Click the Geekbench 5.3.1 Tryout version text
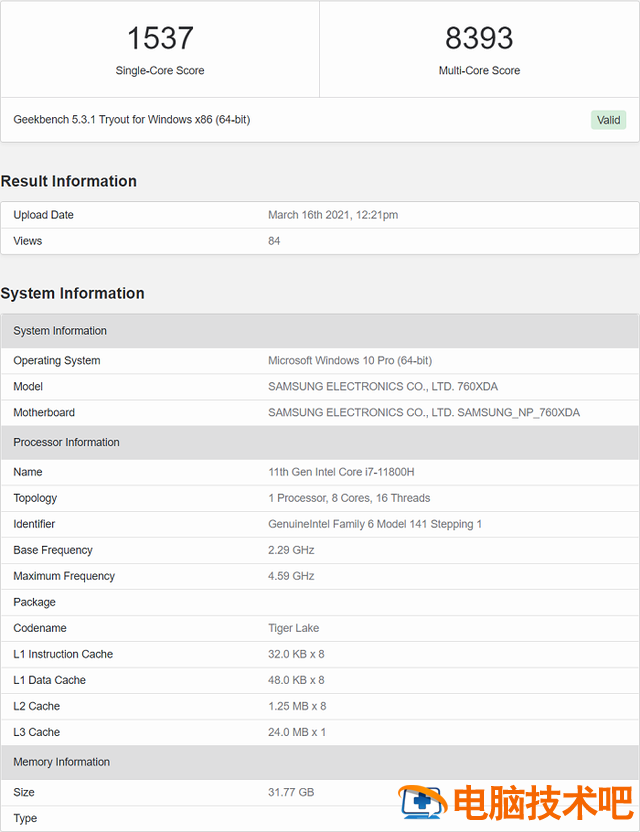 tap(132, 120)
